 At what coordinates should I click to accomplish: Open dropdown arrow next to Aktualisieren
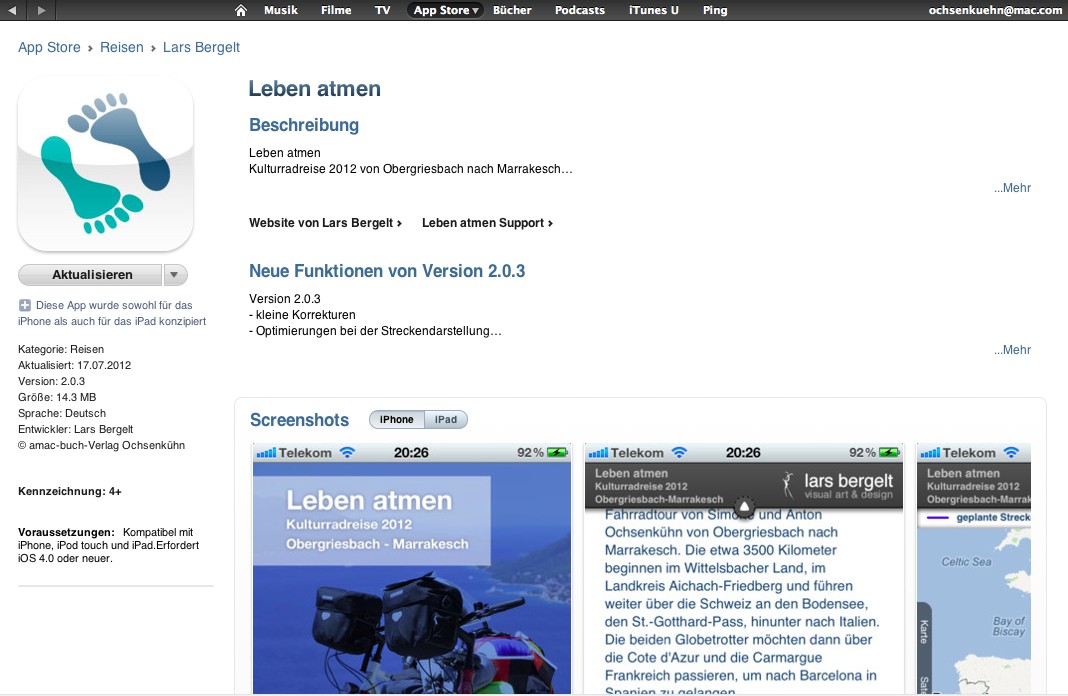click(x=175, y=274)
